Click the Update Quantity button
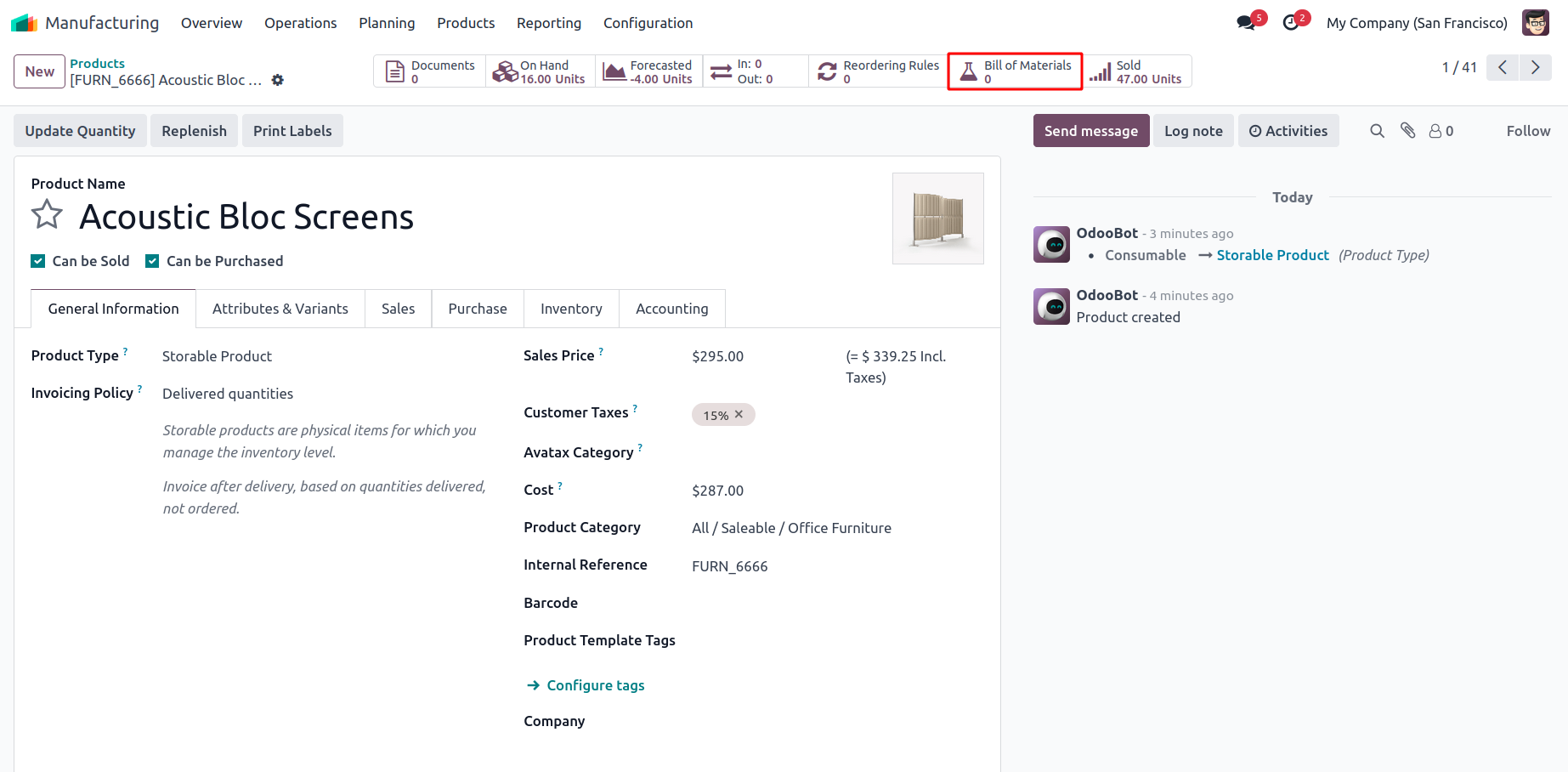Viewport: 1568px width, 772px height. click(80, 131)
